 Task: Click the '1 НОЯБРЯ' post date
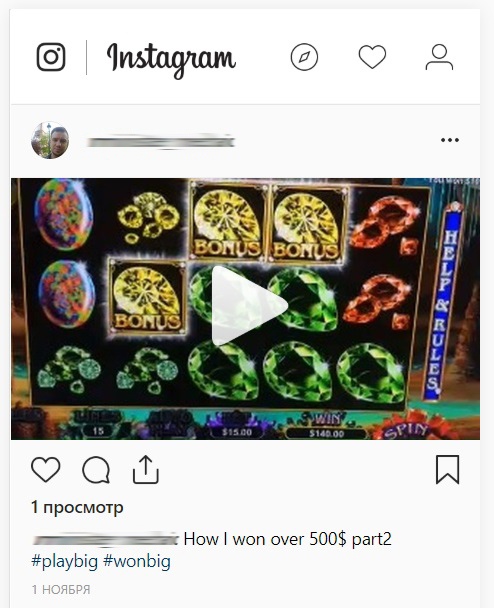click(x=61, y=590)
